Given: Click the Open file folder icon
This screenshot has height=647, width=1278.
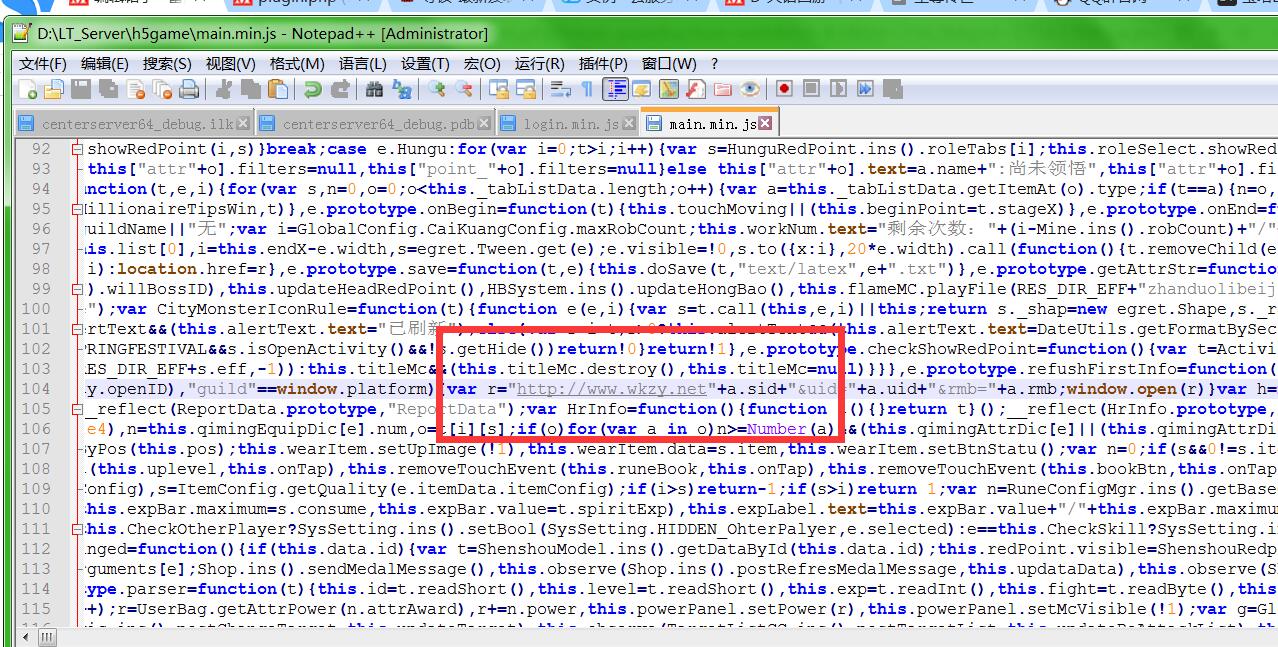Looking at the screenshot, I should (54, 90).
